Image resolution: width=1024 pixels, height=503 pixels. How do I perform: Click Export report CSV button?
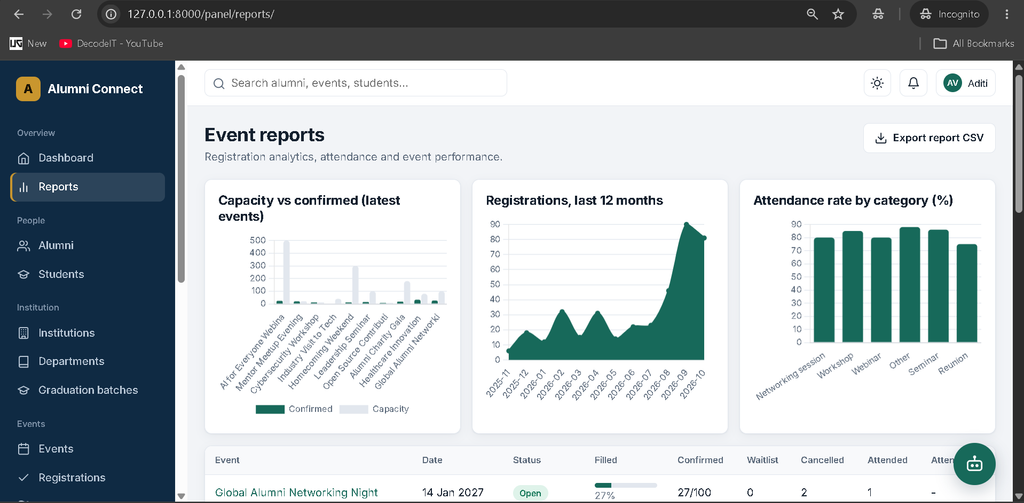tap(929, 138)
